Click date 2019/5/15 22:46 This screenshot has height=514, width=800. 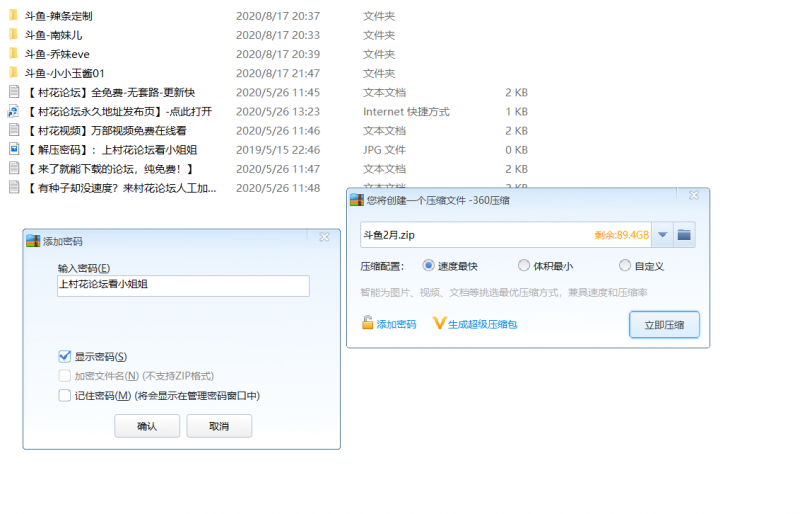coord(278,150)
